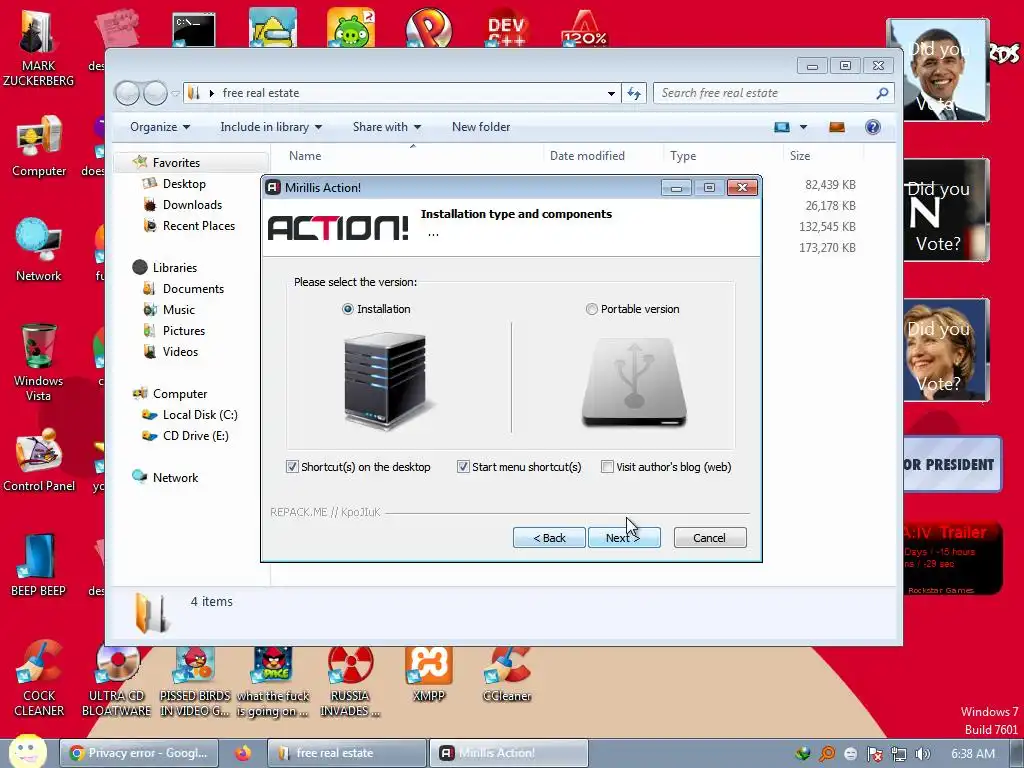Click the Next button in installer
The width and height of the screenshot is (1024, 768).
click(624, 537)
